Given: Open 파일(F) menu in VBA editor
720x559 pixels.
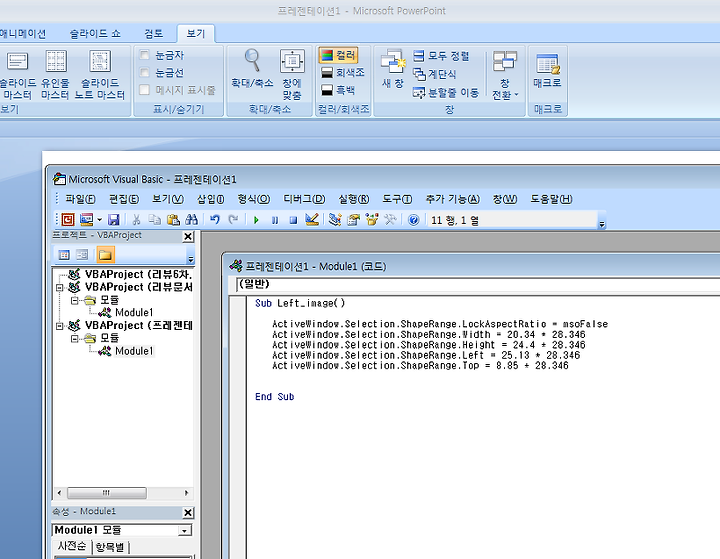Looking at the screenshot, I should tap(80, 199).
